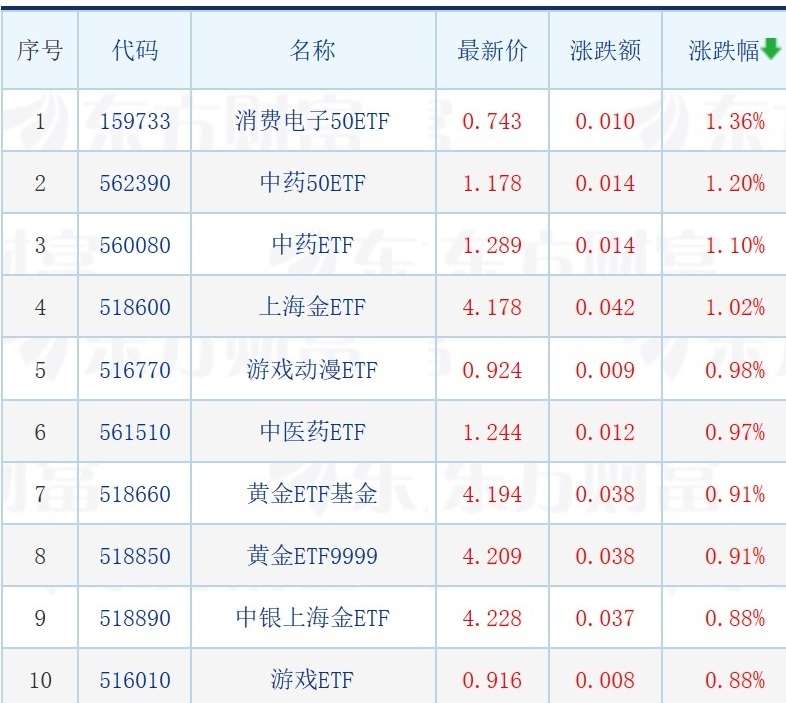Image resolution: width=786 pixels, height=703 pixels.
Task: Sort by the 最新价 column header
Action: click(x=492, y=51)
